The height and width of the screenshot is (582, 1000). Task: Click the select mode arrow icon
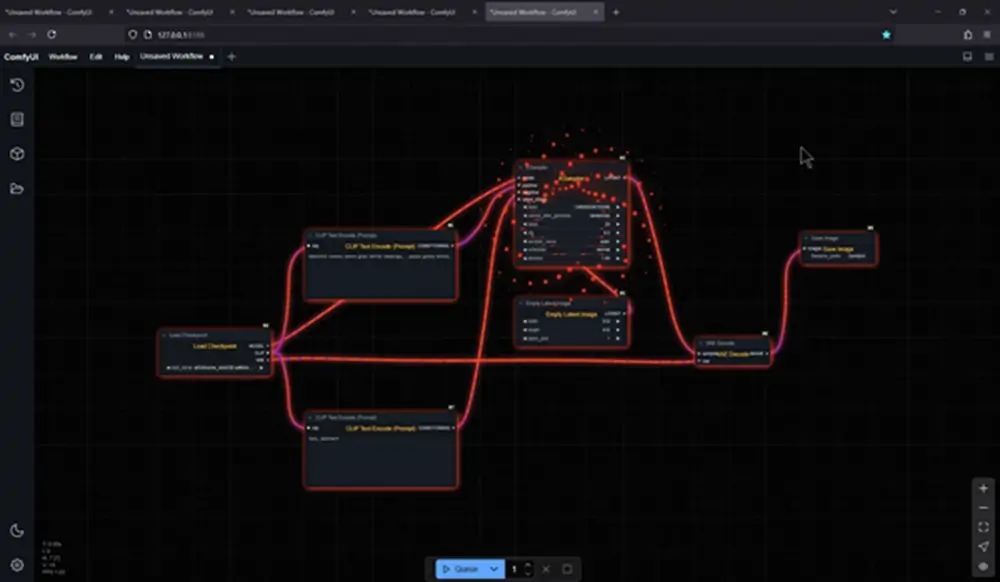pyautogui.click(x=983, y=546)
